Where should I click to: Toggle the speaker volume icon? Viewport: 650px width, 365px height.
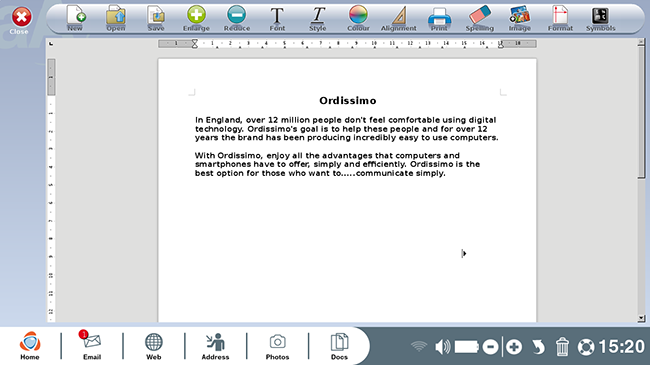(x=442, y=347)
